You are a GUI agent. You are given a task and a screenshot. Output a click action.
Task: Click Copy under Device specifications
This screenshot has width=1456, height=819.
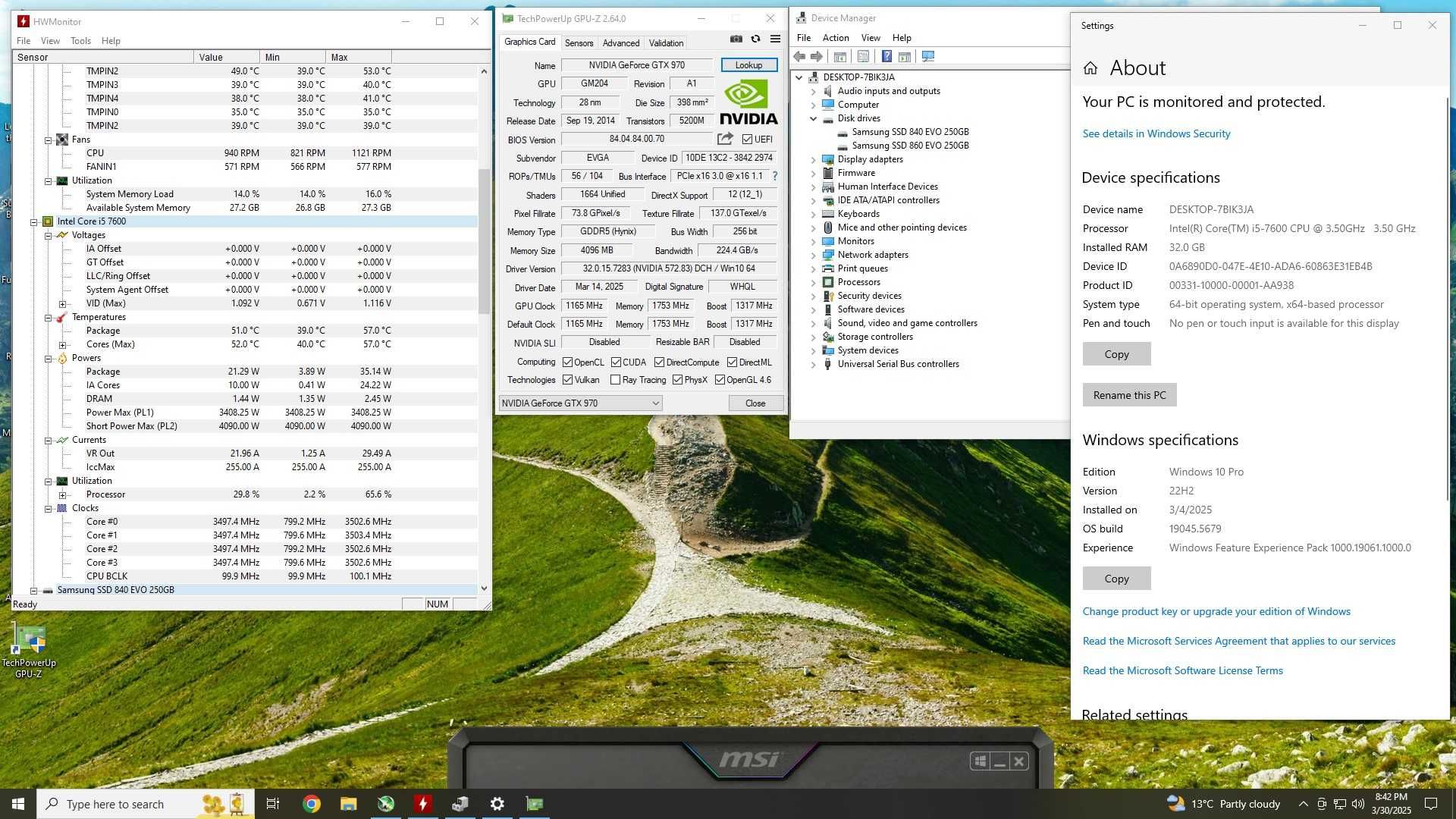pyautogui.click(x=1116, y=354)
